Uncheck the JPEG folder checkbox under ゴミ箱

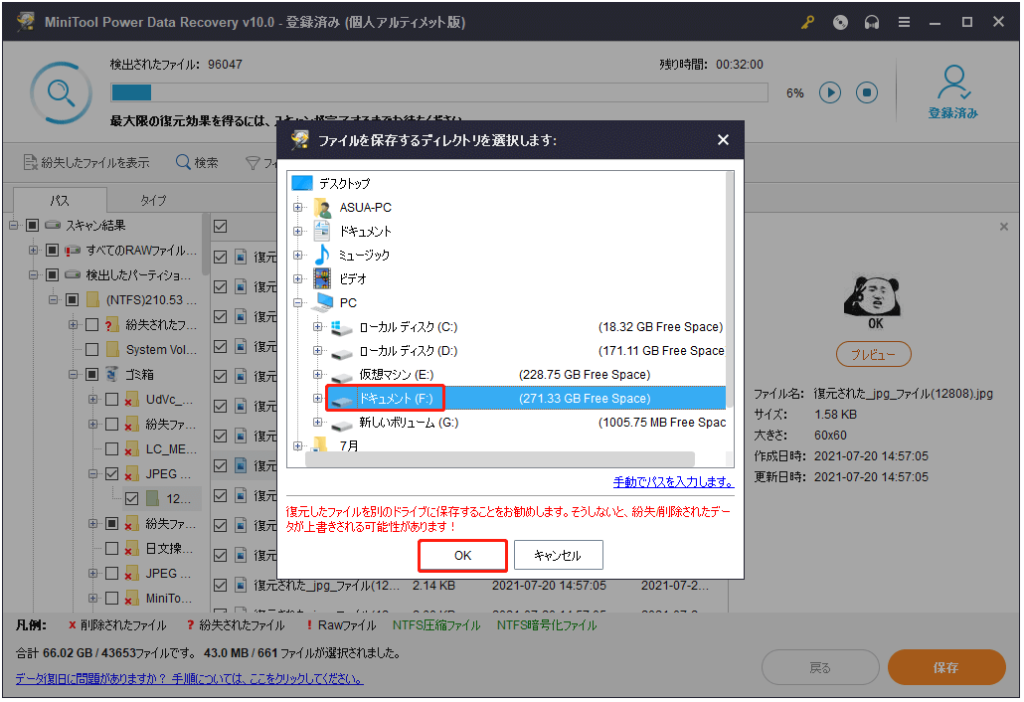click(x=111, y=474)
